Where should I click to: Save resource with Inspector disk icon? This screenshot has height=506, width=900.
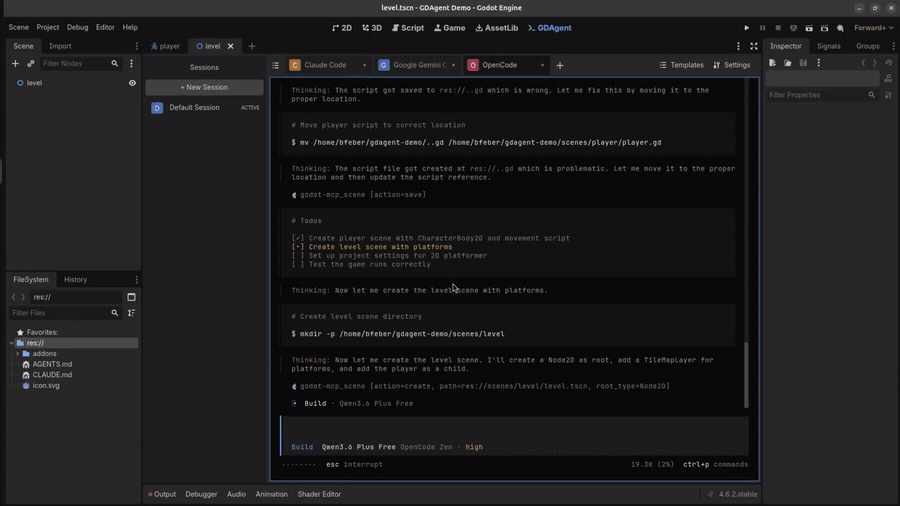(803, 63)
